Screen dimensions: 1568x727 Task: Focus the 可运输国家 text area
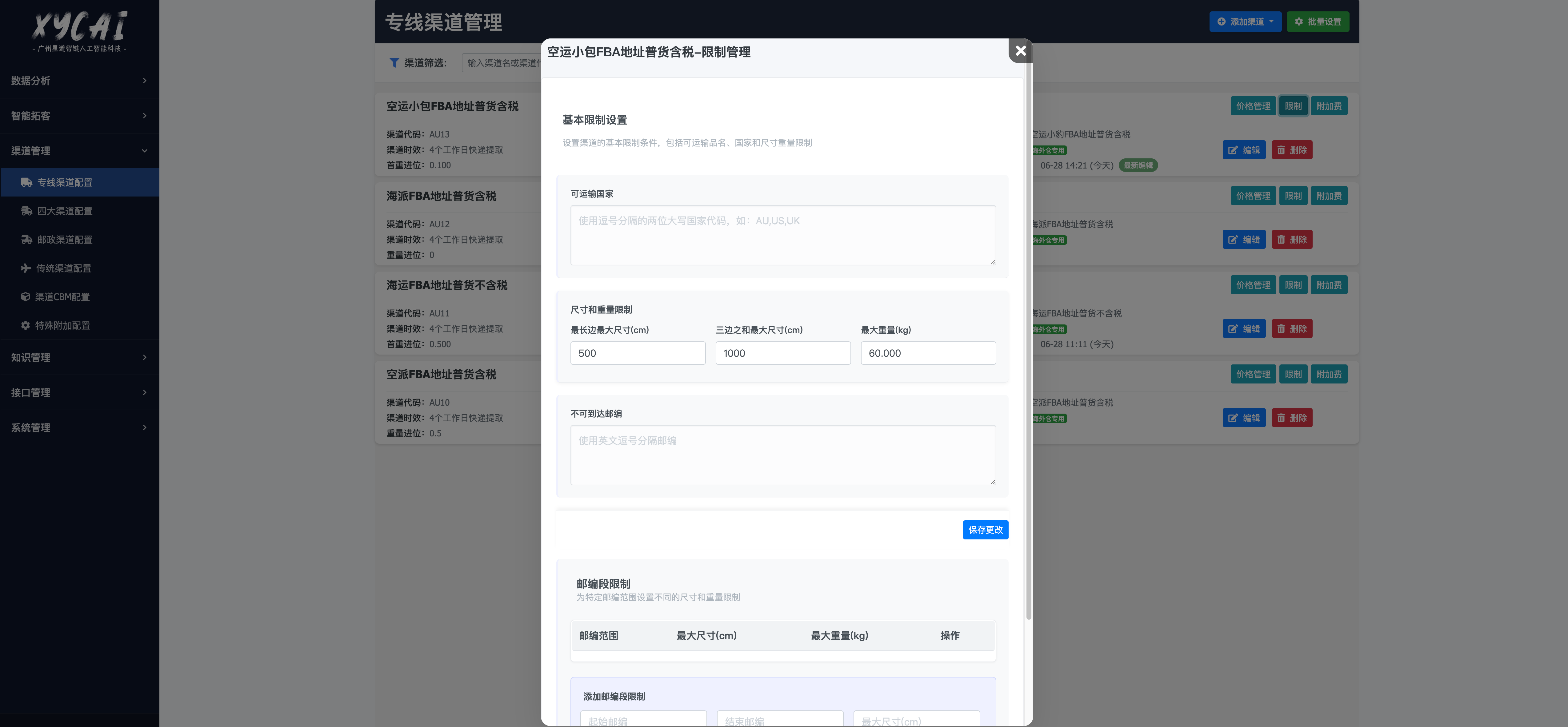(x=783, y=235)
